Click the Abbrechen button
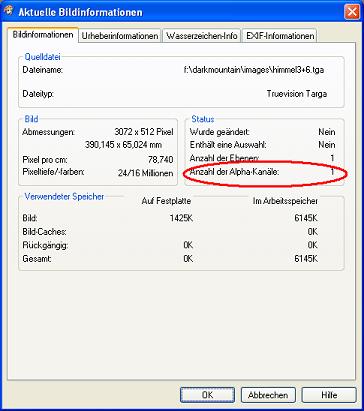This screenshot has height=411, width=364. (268, 395)
